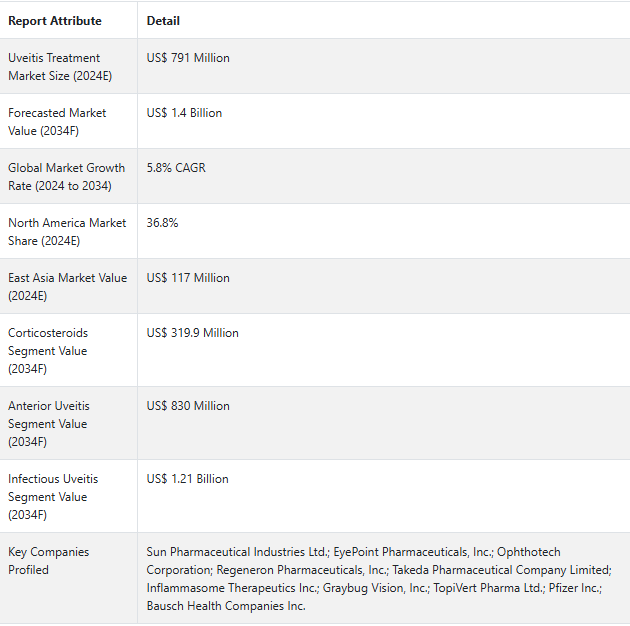Image resolution: width=630 pixels, height=626 pixels.
Task: Click the North America Market Share label
Action: [x=67, y=232]
